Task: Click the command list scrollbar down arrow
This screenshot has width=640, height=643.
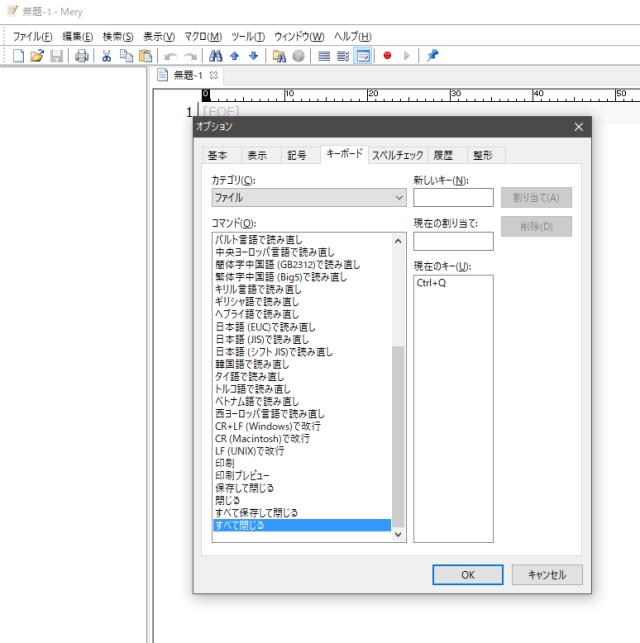Action: click(399, 535)
